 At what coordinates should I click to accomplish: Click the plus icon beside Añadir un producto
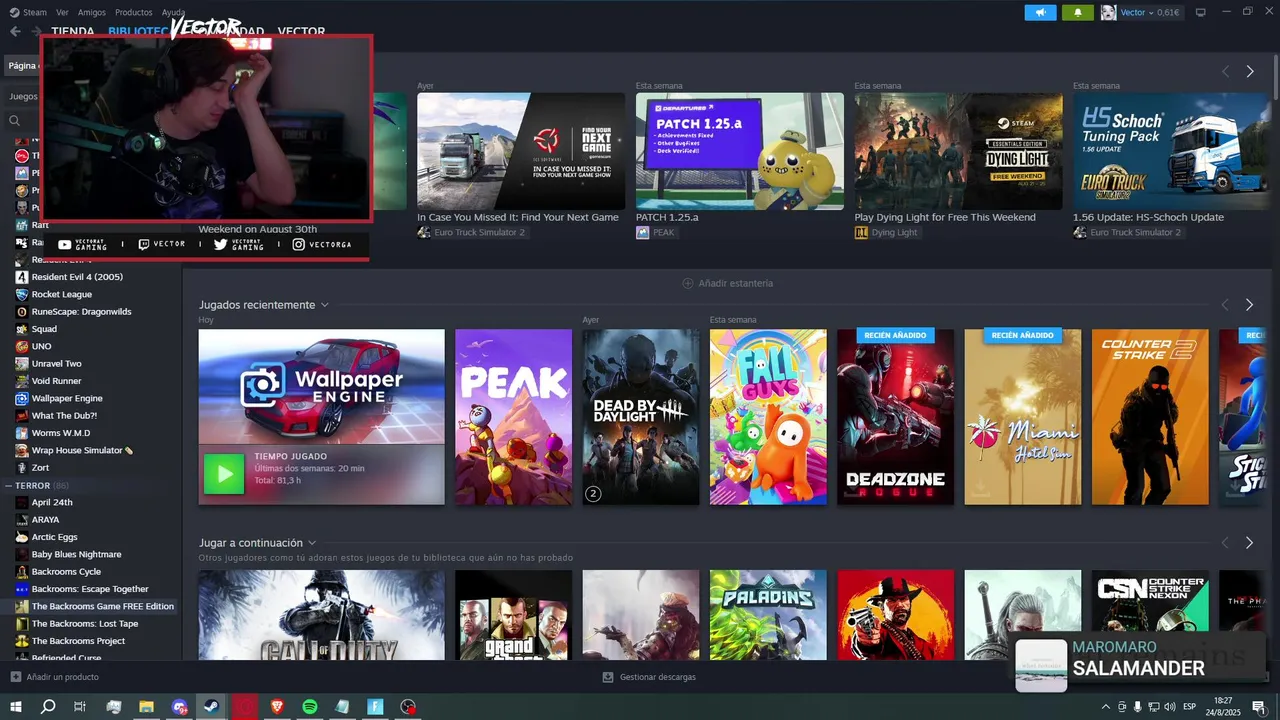point(15,677)
